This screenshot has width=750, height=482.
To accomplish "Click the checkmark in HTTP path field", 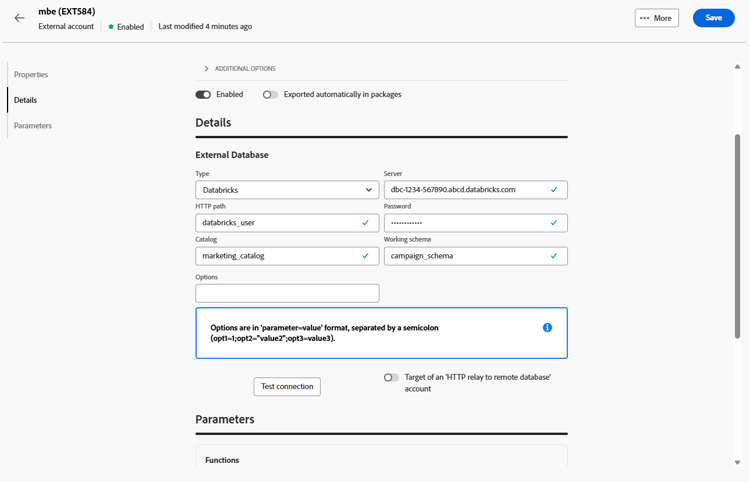I will 365,223.
